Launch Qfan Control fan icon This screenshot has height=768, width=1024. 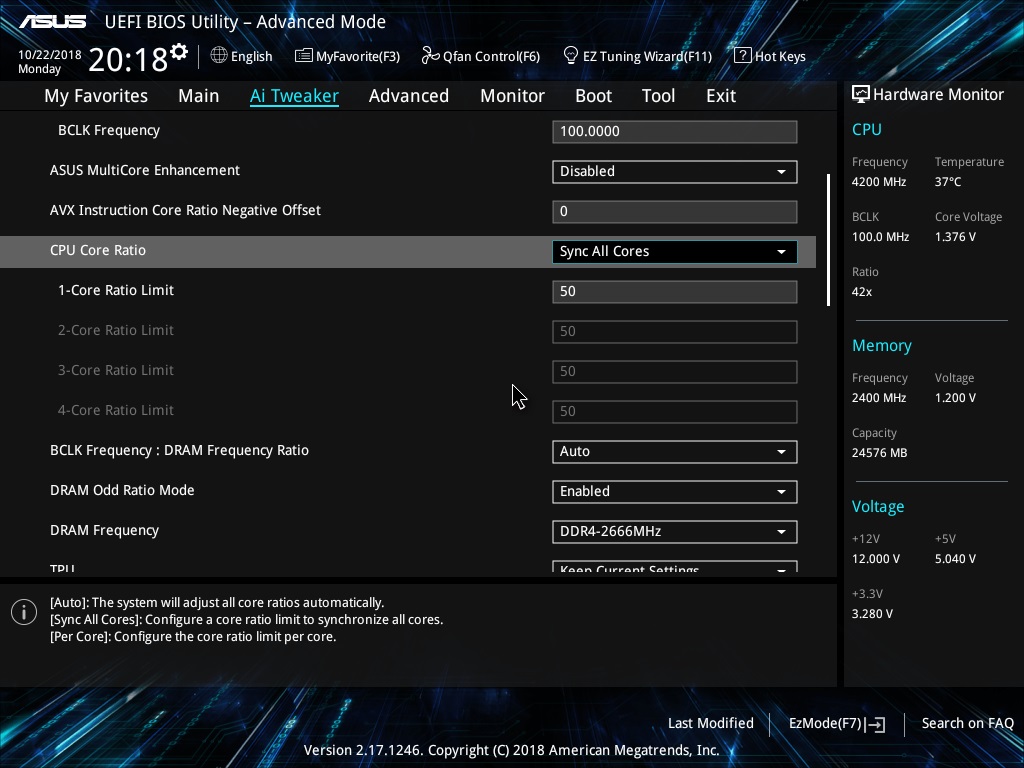coord(430,56)
